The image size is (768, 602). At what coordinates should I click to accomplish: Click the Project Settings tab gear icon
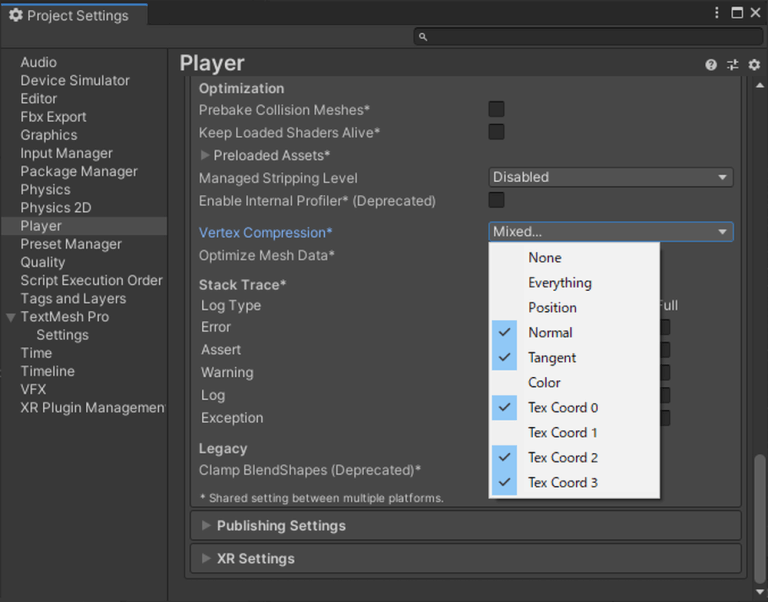pos(16,15)
